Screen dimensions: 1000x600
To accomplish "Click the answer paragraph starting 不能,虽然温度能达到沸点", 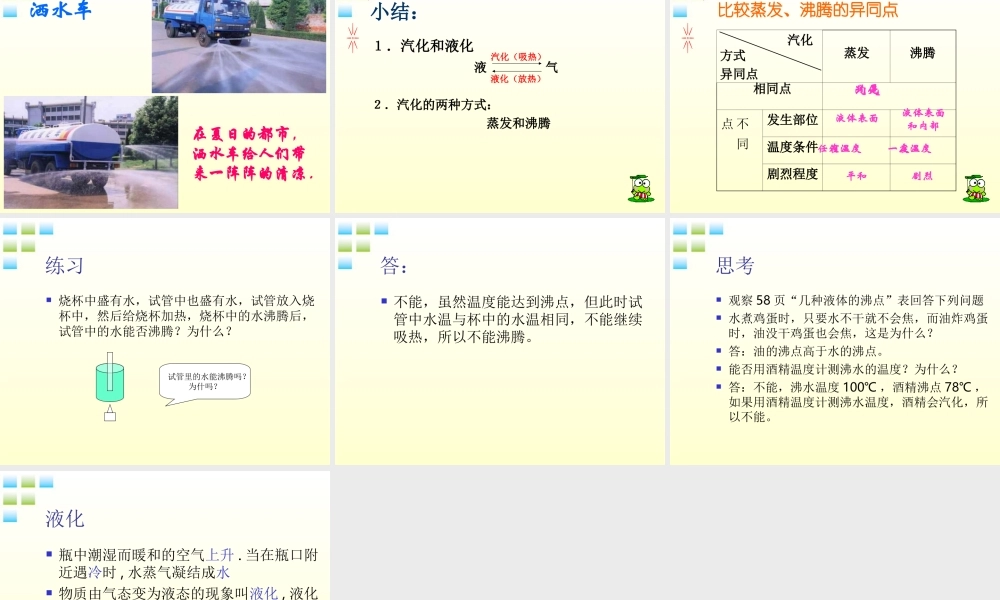I will coord(518,319).
